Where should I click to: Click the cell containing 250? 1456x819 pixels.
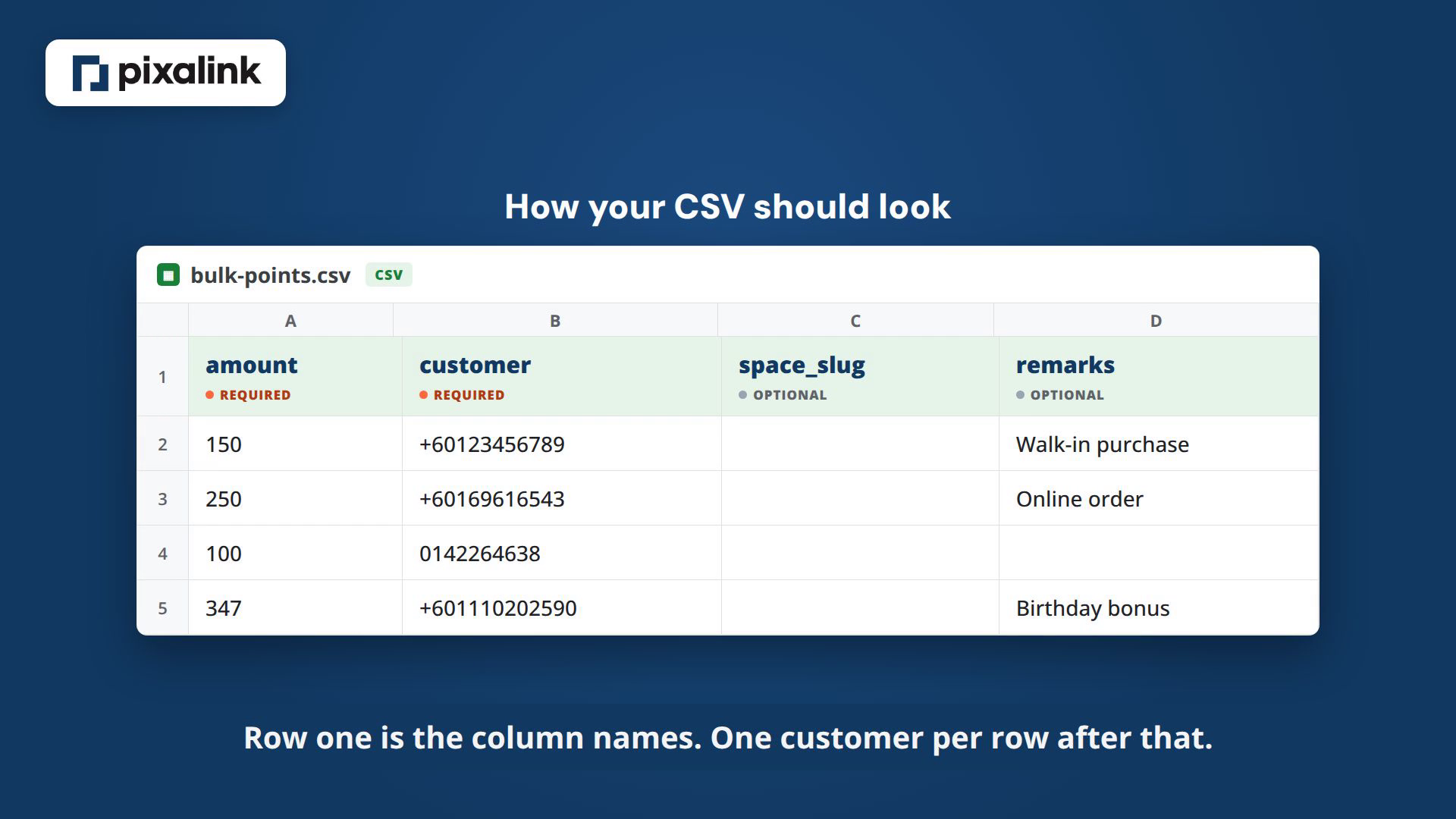(295, 499)
